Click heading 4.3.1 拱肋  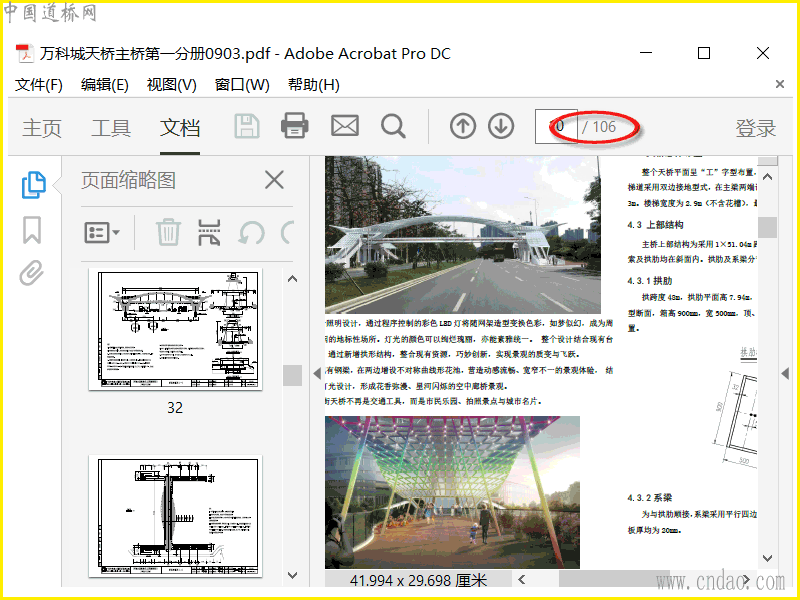pos(649,281)
